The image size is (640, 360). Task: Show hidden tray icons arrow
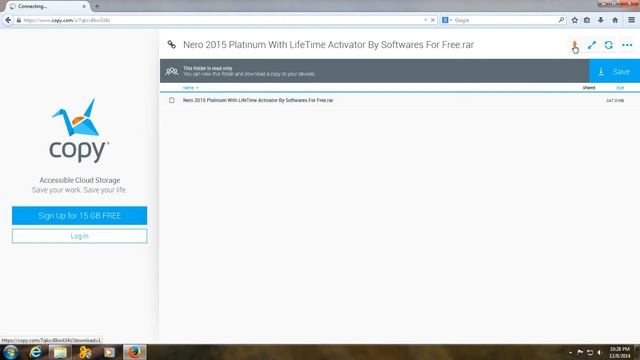tap(570, 352)
